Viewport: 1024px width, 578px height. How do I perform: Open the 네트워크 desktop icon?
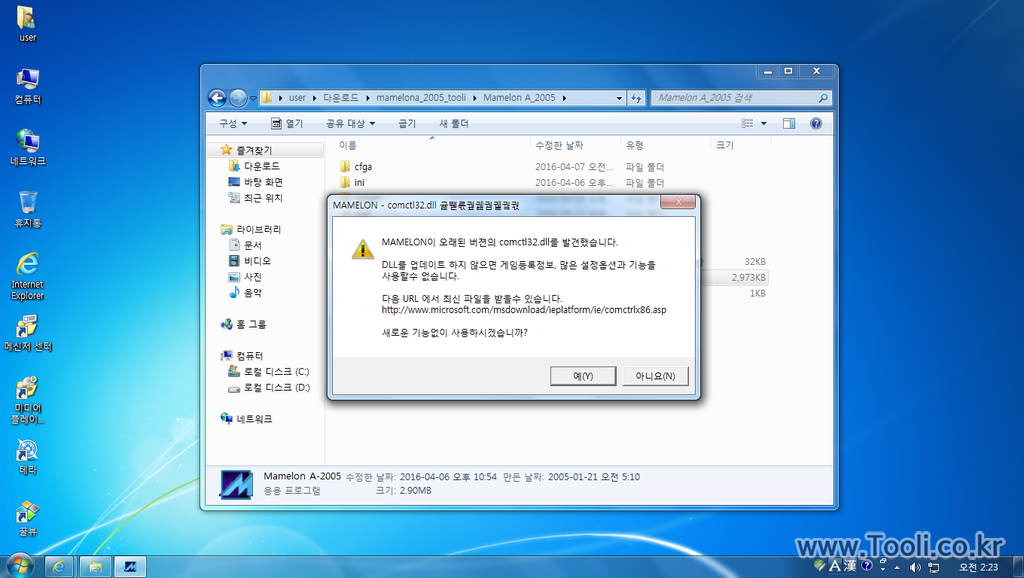coord(27,147)
